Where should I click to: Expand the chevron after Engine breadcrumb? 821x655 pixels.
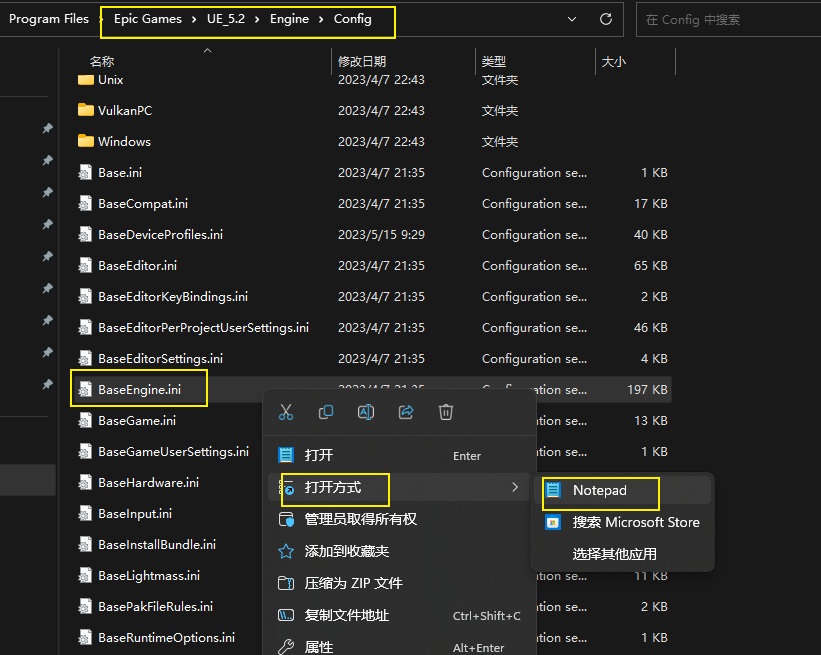[321, 19]
